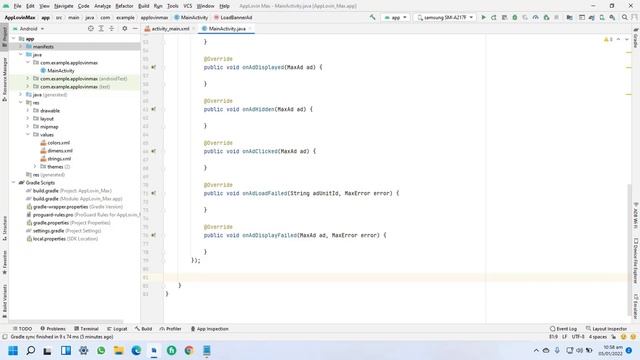Image resolution: width=640 pixels, height=360 pixels.
Task: Open Google Chrome from the taskbar
Action: (189, 351)
